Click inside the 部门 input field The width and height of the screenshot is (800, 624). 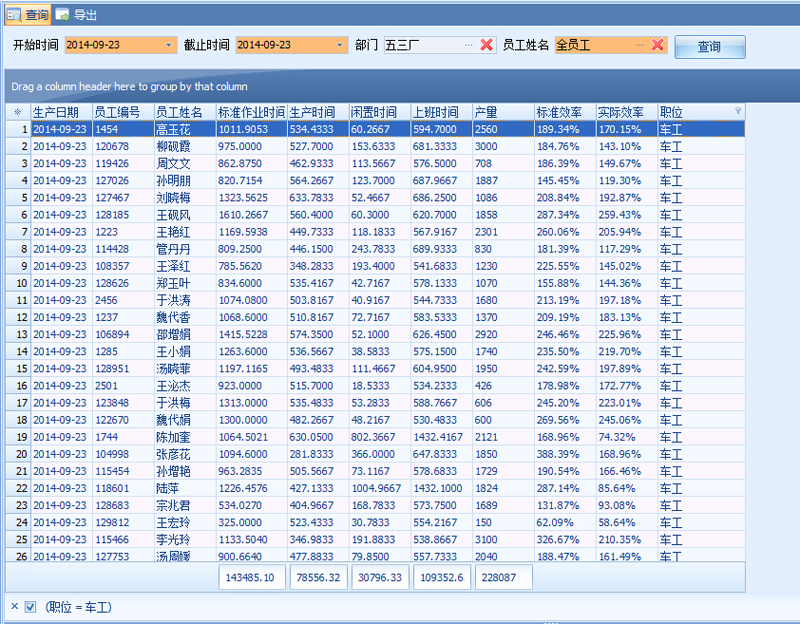[x=422, y=45]
